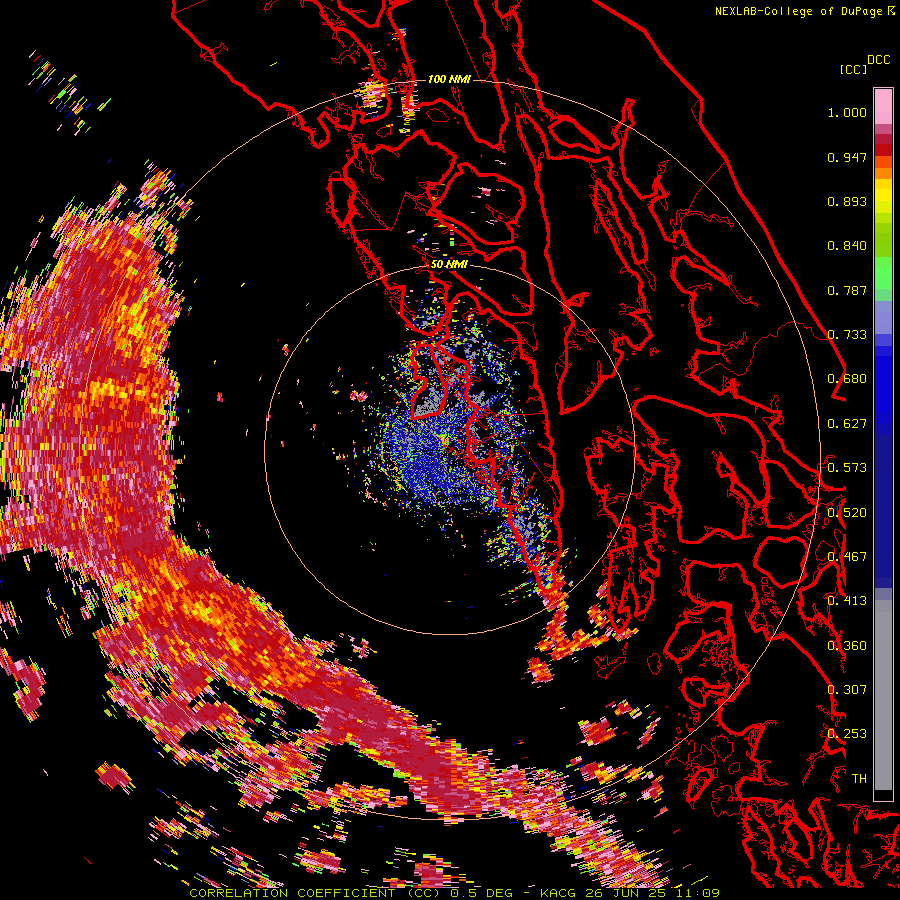Select the 0.307 scale value
Image resolution: width=900 pixels, height=900 pixels.
[x=847, y=690]
